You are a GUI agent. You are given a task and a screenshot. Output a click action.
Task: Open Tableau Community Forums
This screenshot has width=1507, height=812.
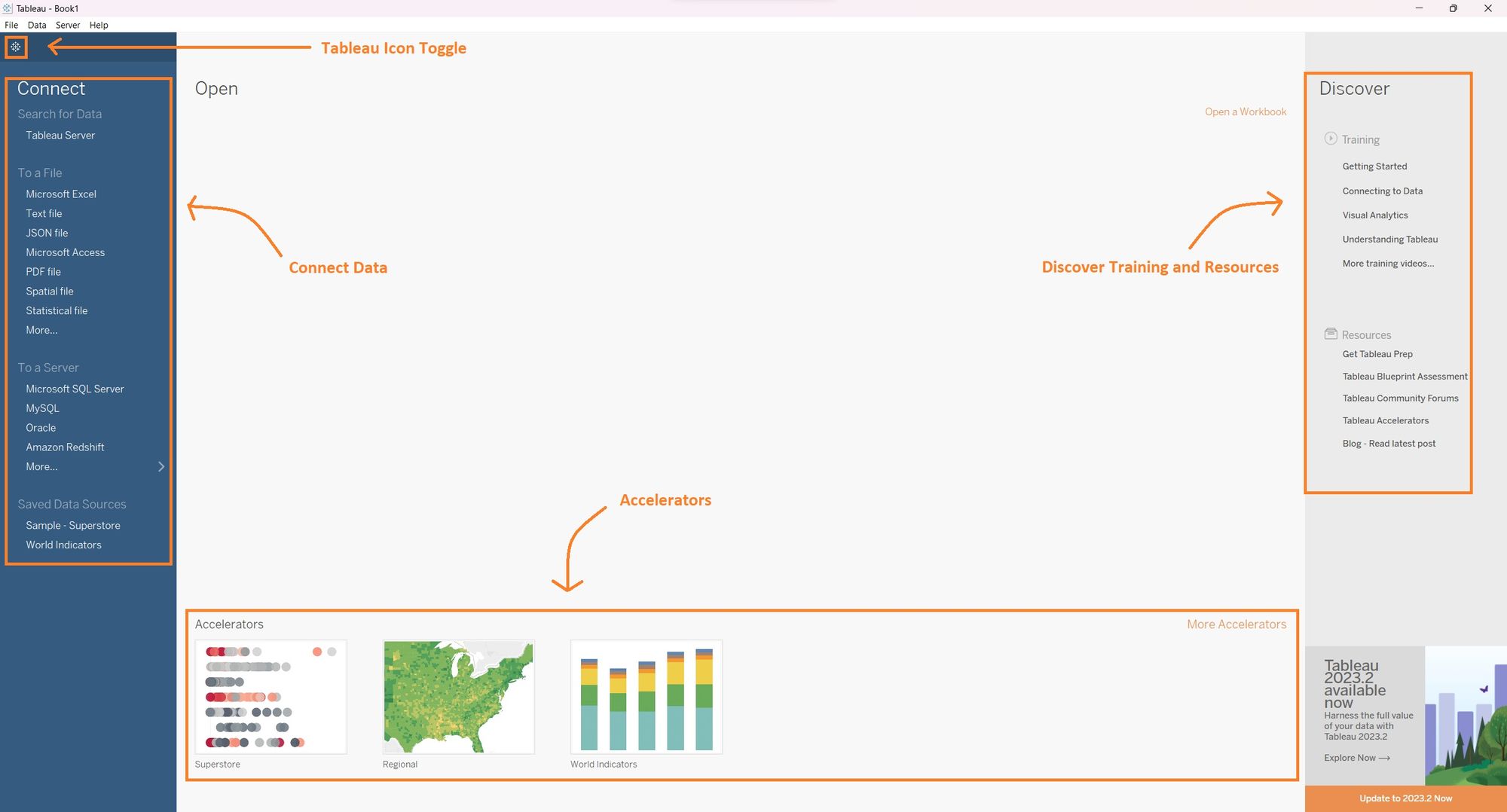pos(1400,398)
